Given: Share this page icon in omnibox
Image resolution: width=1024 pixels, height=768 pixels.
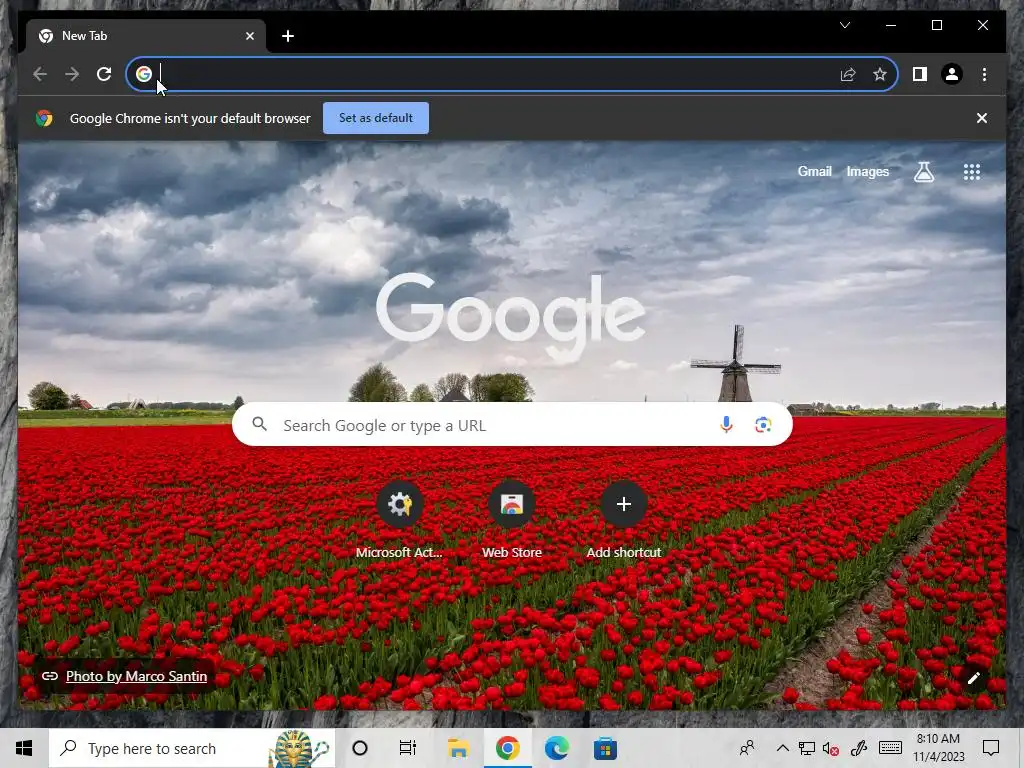Looking at the screenshot, I should (x=848, y=74).
